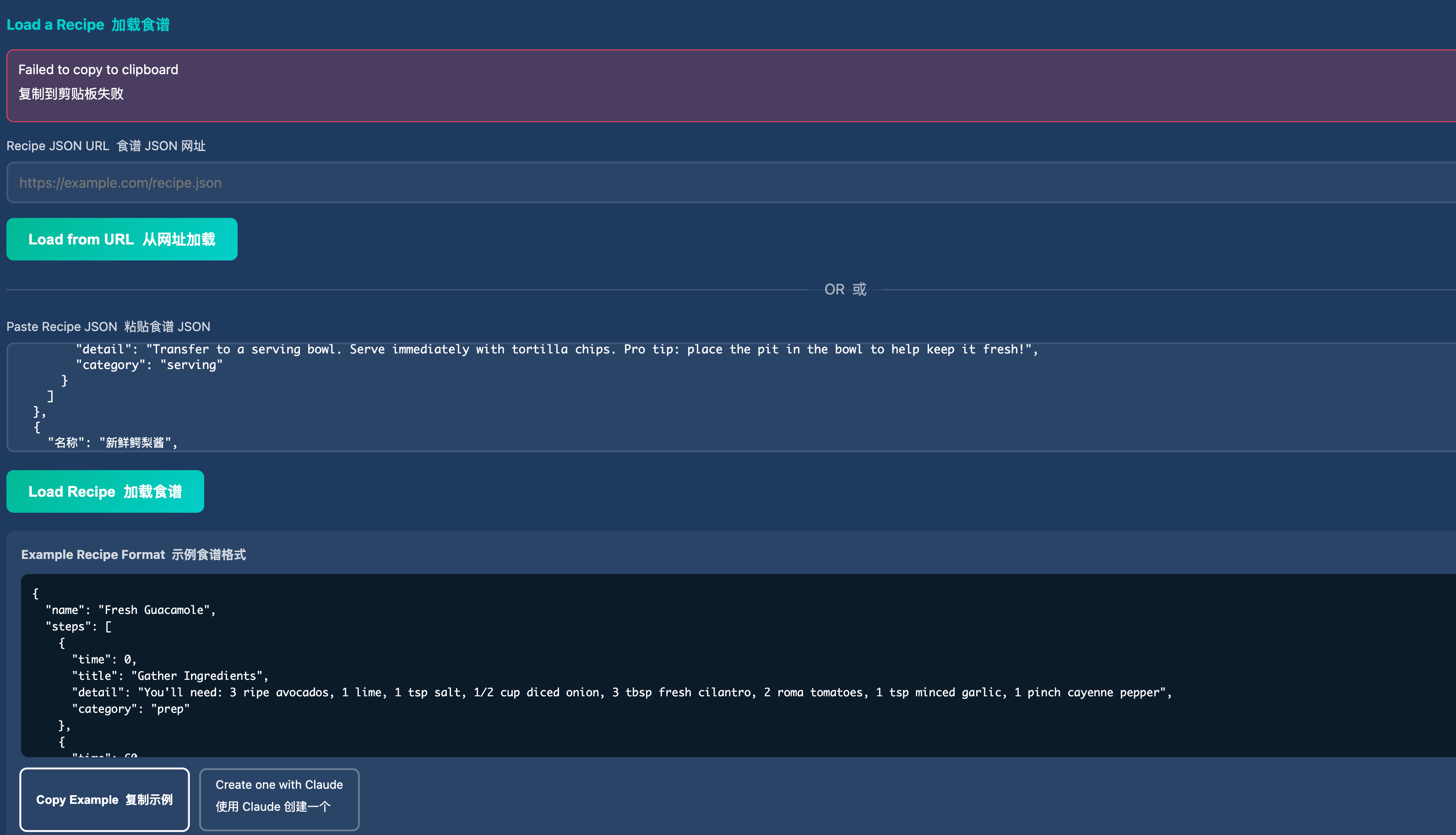Image resolution: width=1456 pixels, height=835 pixels.
Task: Click the Load a Recipe heading
Action: pyautogui.click(x=88, y=25)
